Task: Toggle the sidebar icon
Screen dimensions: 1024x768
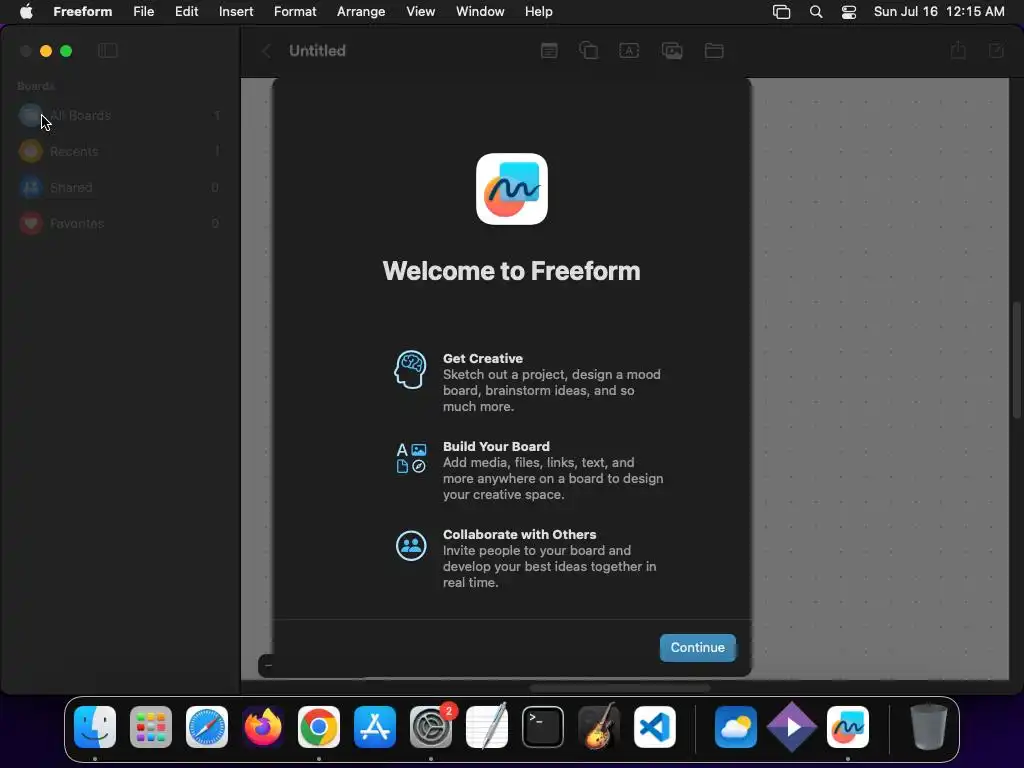Action: point(108,51)
